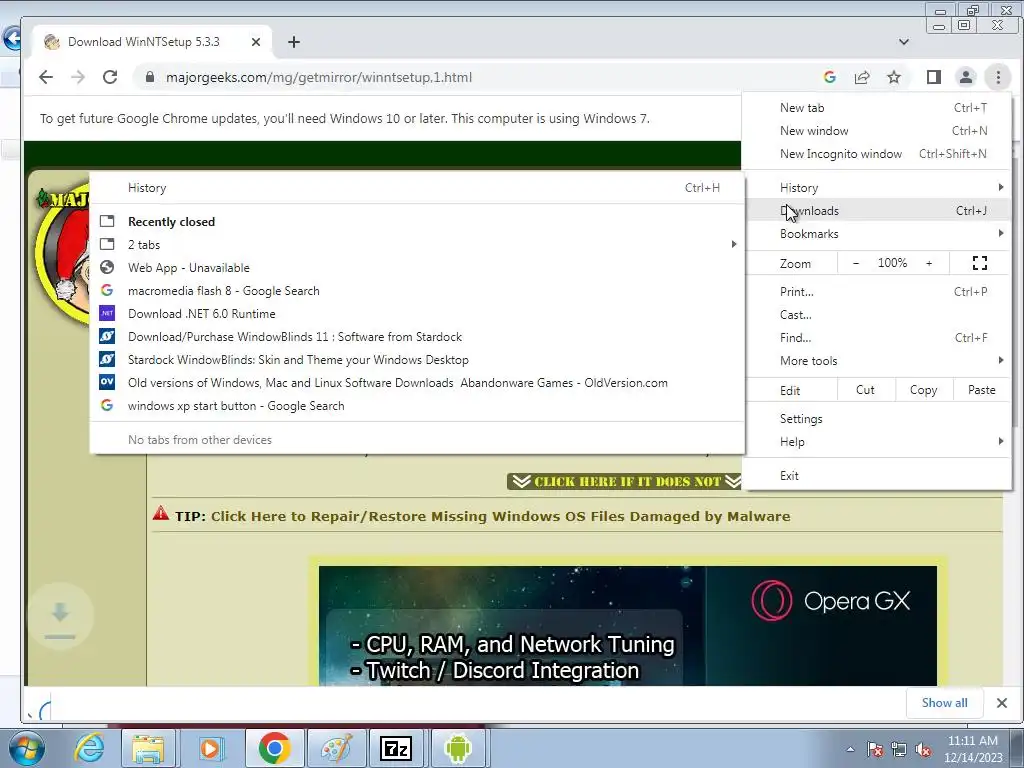Close the downloads bar with X
1024x768 pixels.
1002,703
